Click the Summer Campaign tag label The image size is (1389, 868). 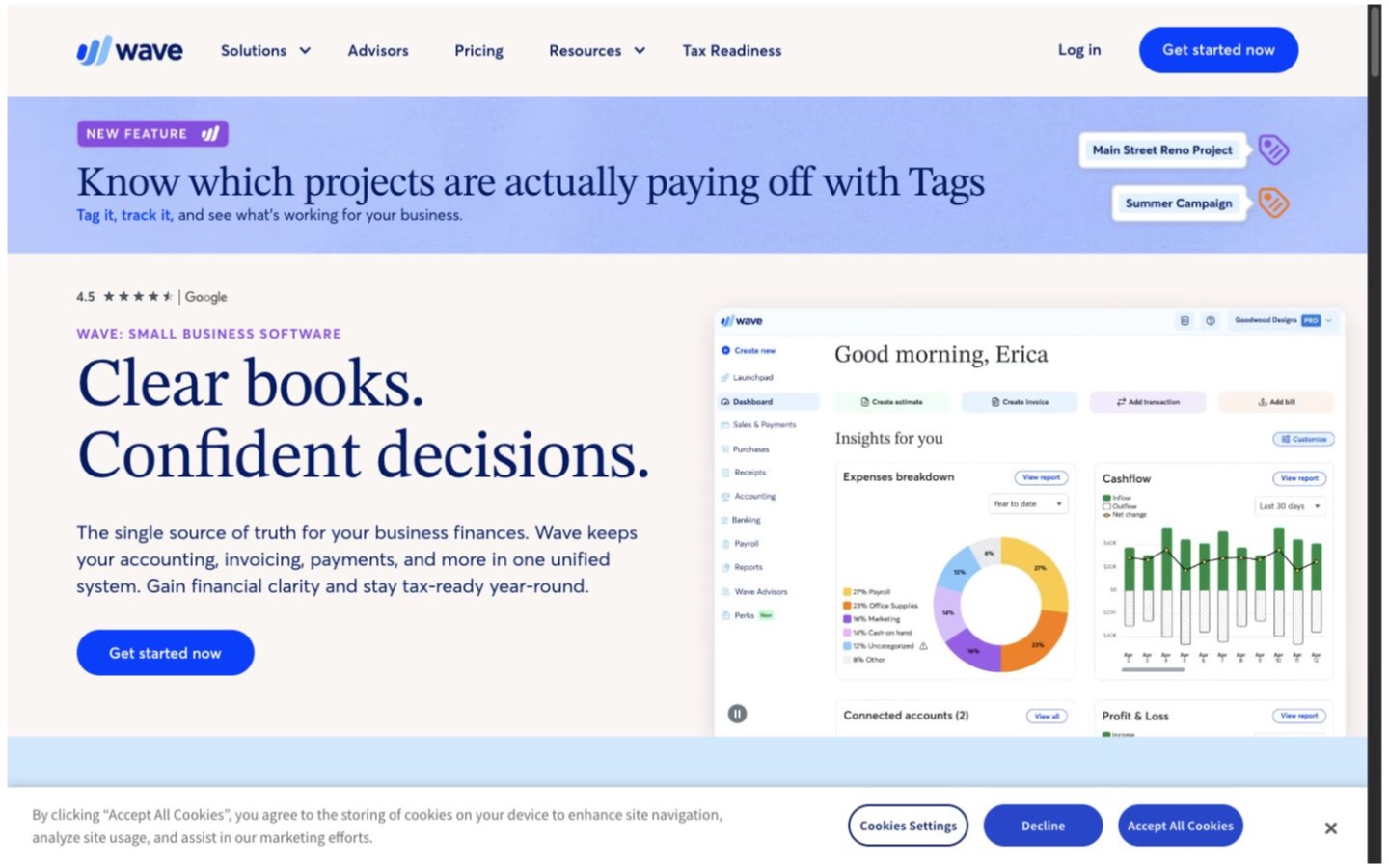1179,203
